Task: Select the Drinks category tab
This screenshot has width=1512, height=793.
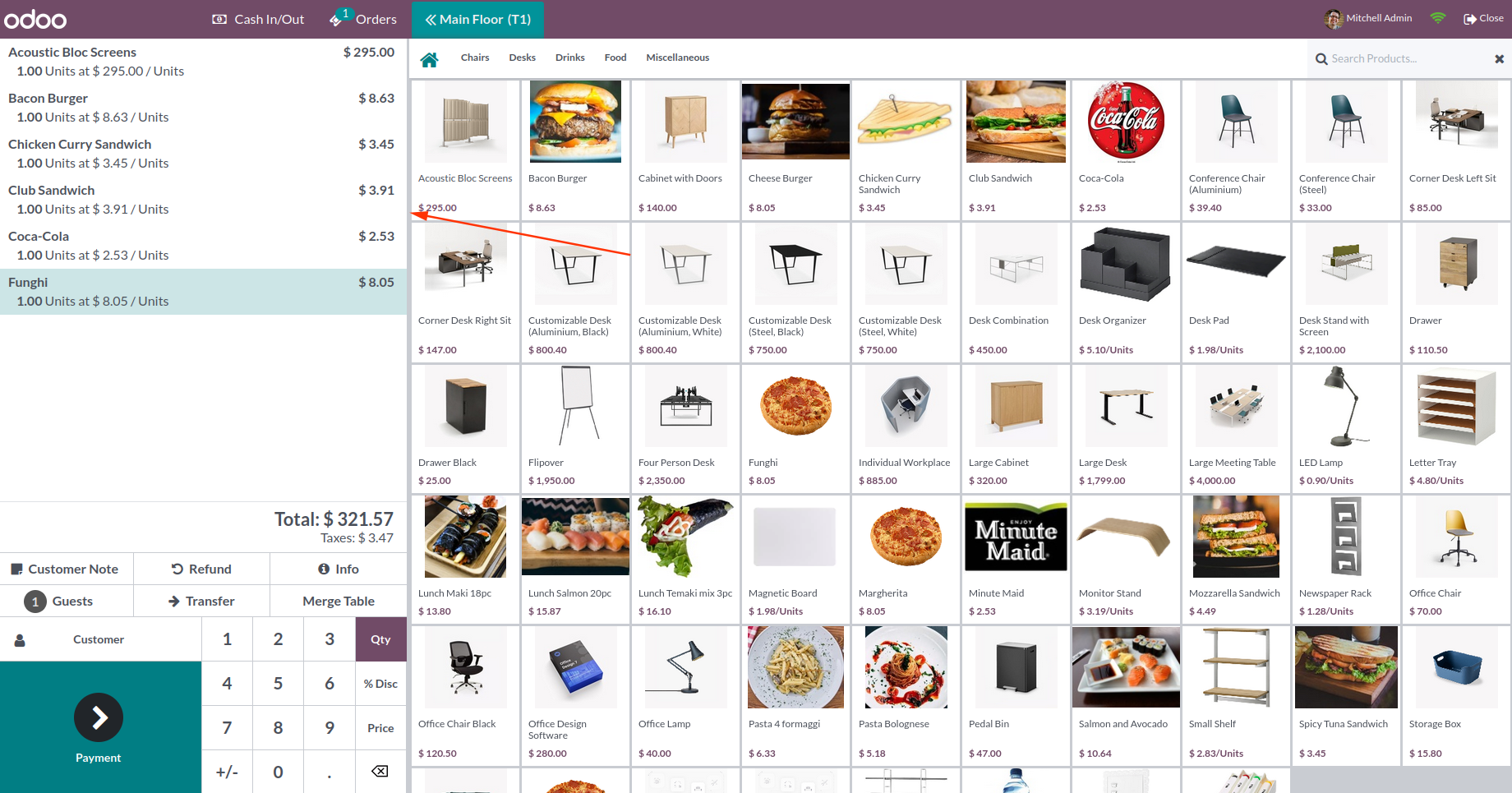Action: 570,58
